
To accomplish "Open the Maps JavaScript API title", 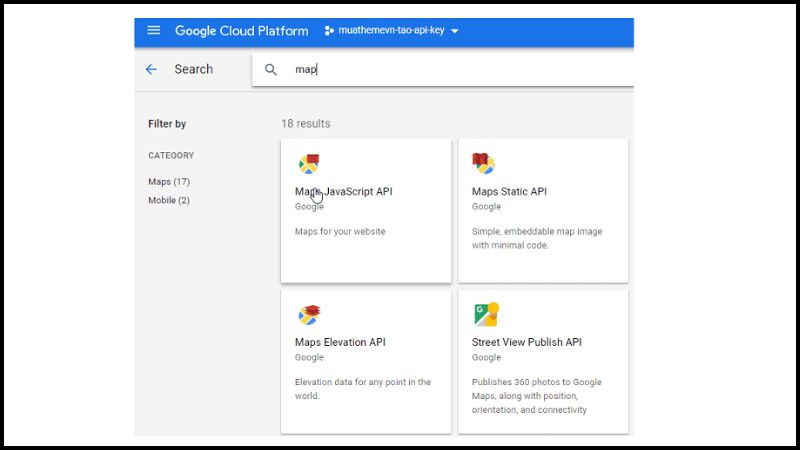I will [343, 191].
